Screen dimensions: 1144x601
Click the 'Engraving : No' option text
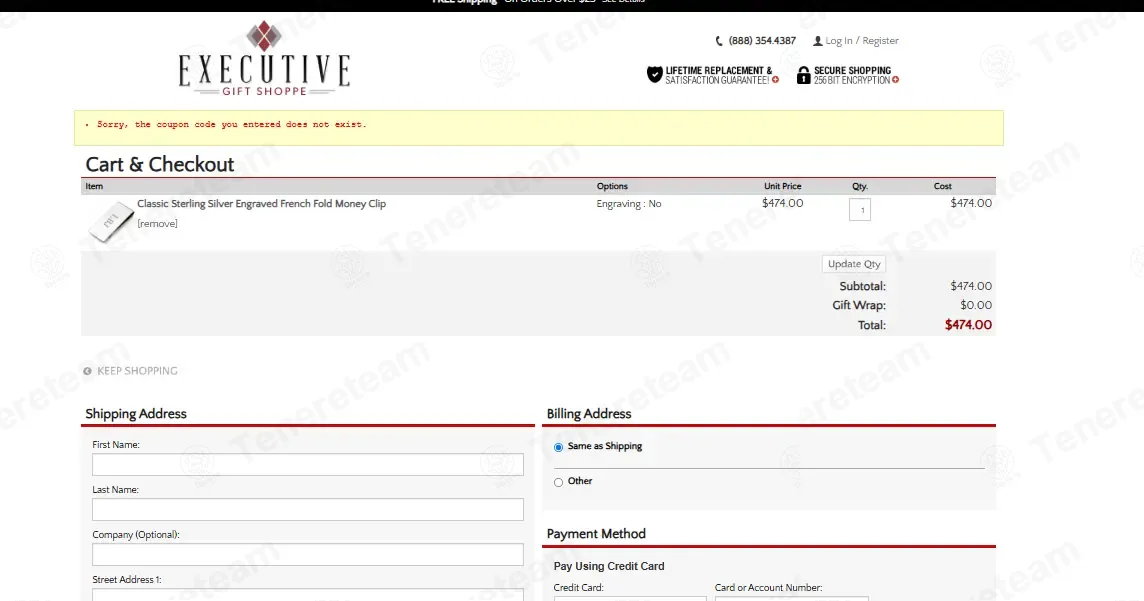(629, 204)
